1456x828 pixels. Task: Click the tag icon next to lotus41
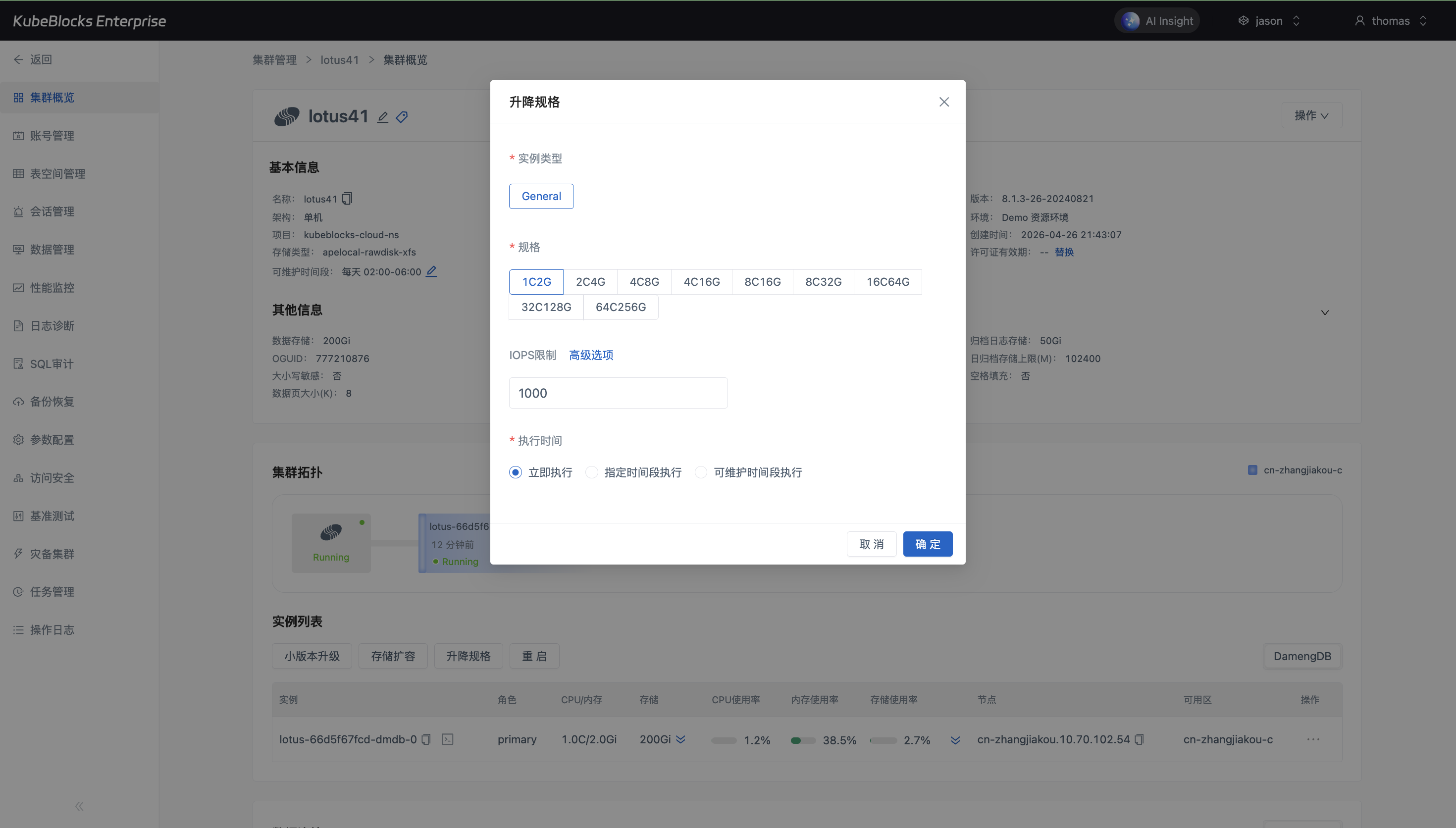(402, 117)
